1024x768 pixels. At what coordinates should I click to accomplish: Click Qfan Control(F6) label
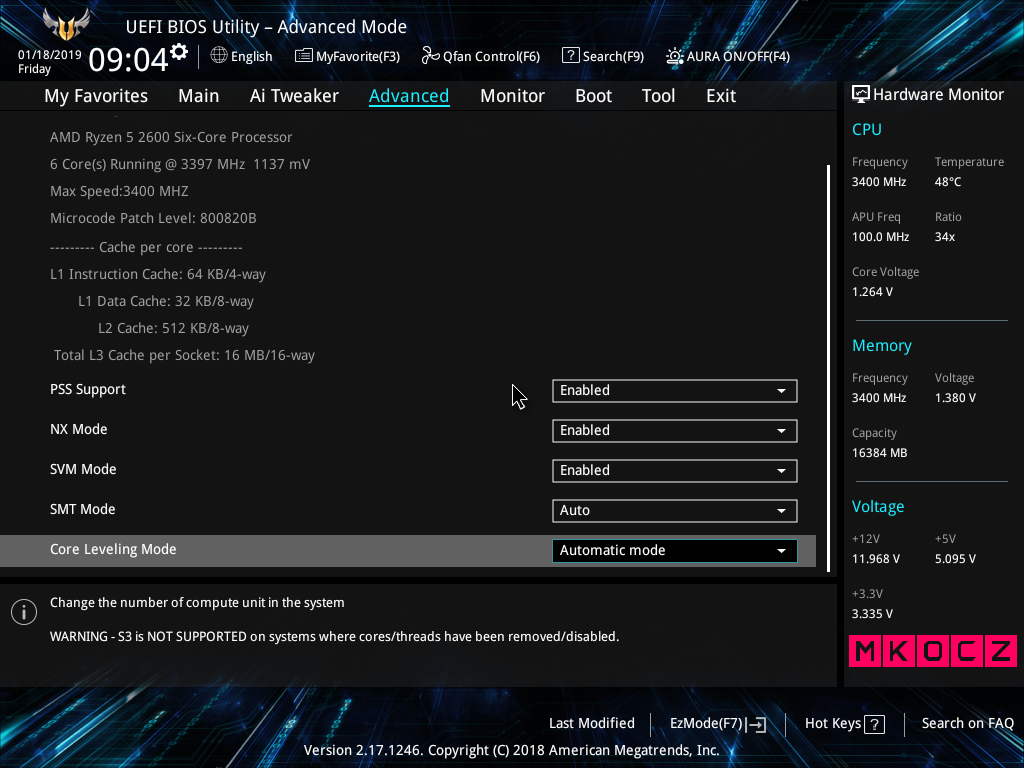pos(491,56)
